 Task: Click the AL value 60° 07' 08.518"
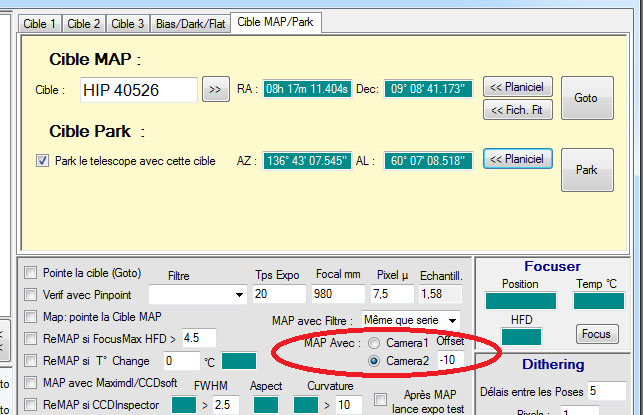tap(428, 161)
